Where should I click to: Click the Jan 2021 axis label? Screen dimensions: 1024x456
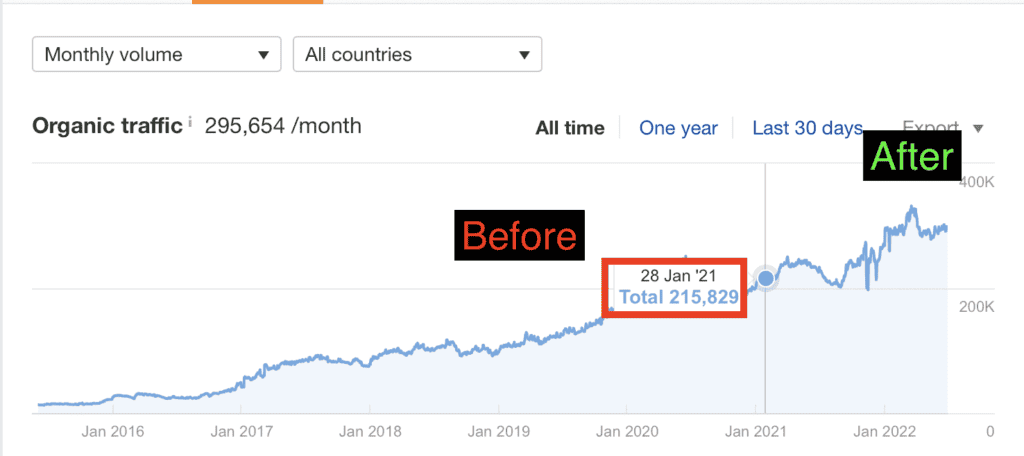757,432
